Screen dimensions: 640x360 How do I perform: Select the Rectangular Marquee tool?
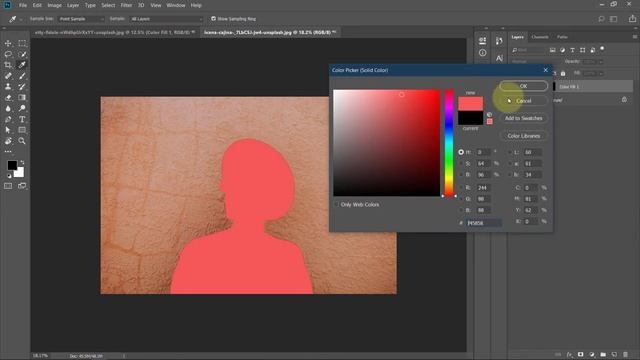pos(22,43)
